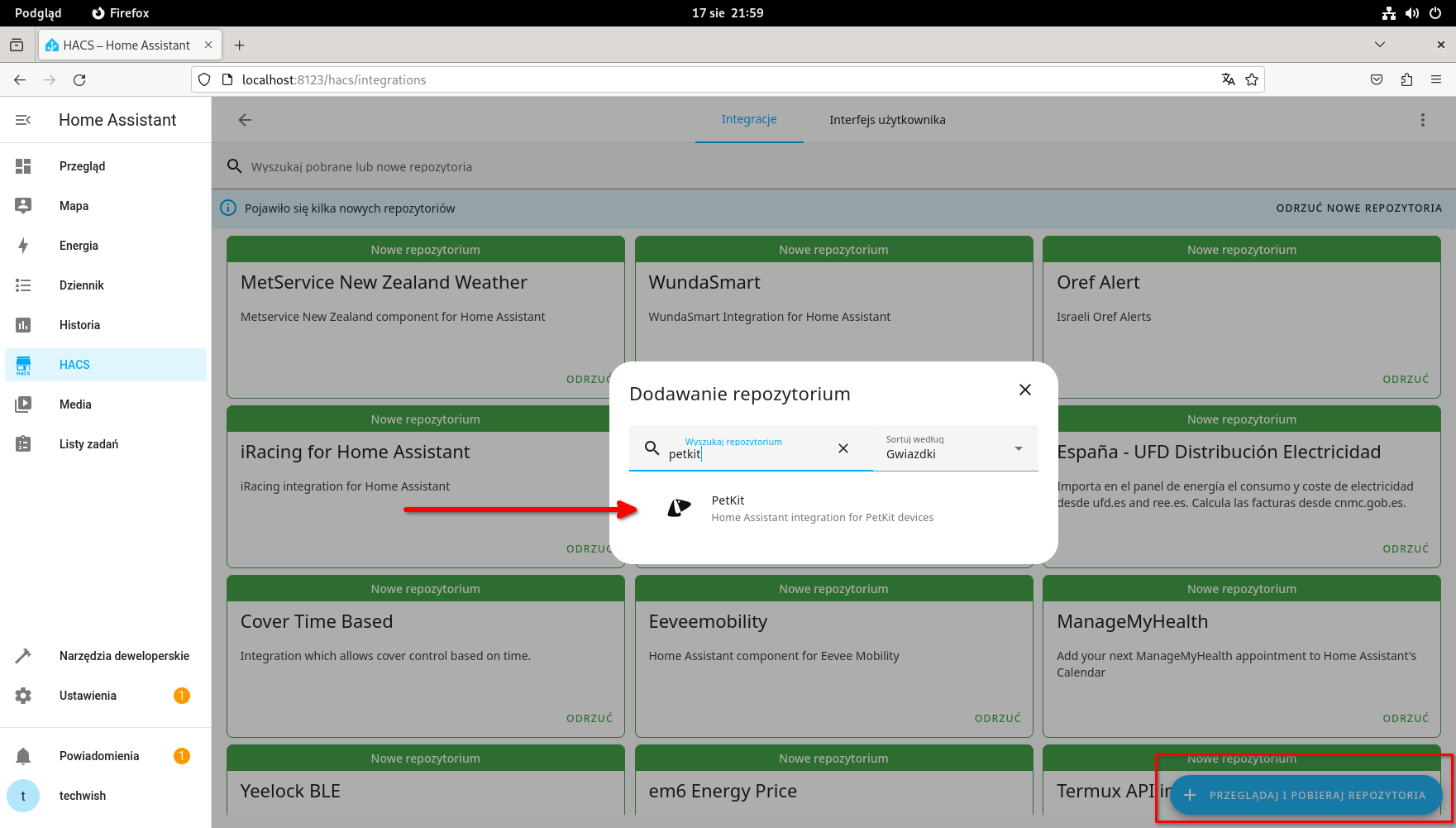
Task: Go back in Firefox browser history
Action: click(20, 80)
